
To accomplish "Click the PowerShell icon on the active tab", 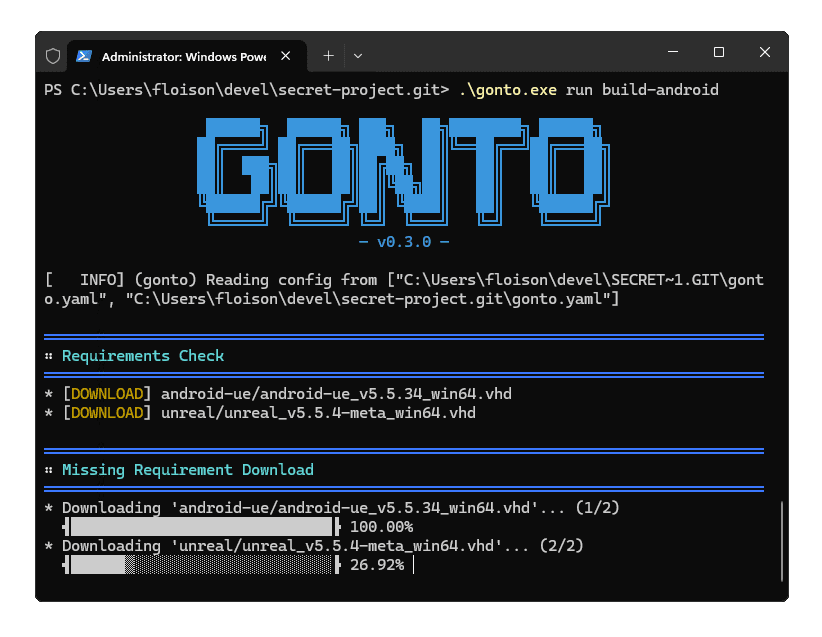I will (86, 55).
